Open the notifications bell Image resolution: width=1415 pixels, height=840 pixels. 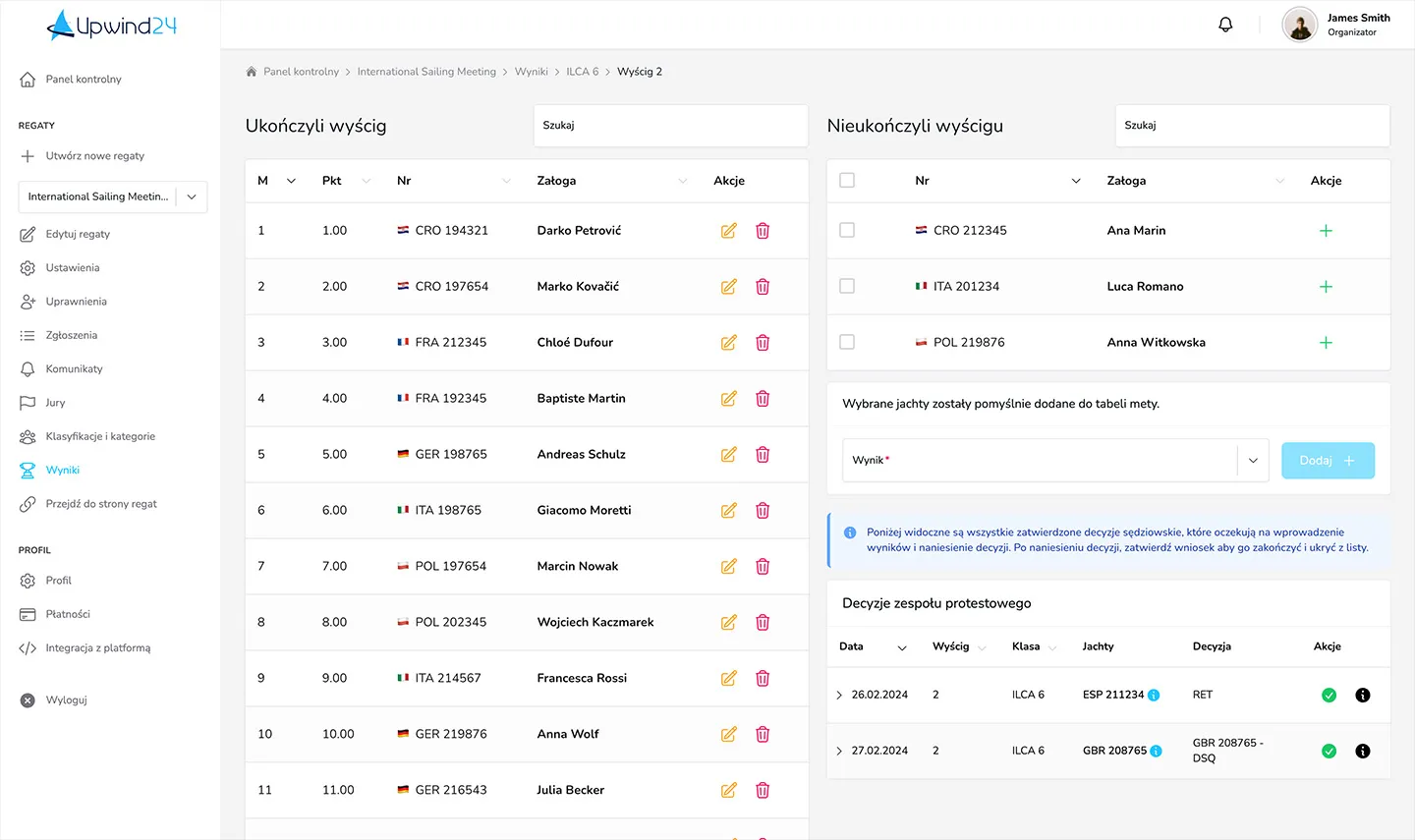[x=1225, y=25]
